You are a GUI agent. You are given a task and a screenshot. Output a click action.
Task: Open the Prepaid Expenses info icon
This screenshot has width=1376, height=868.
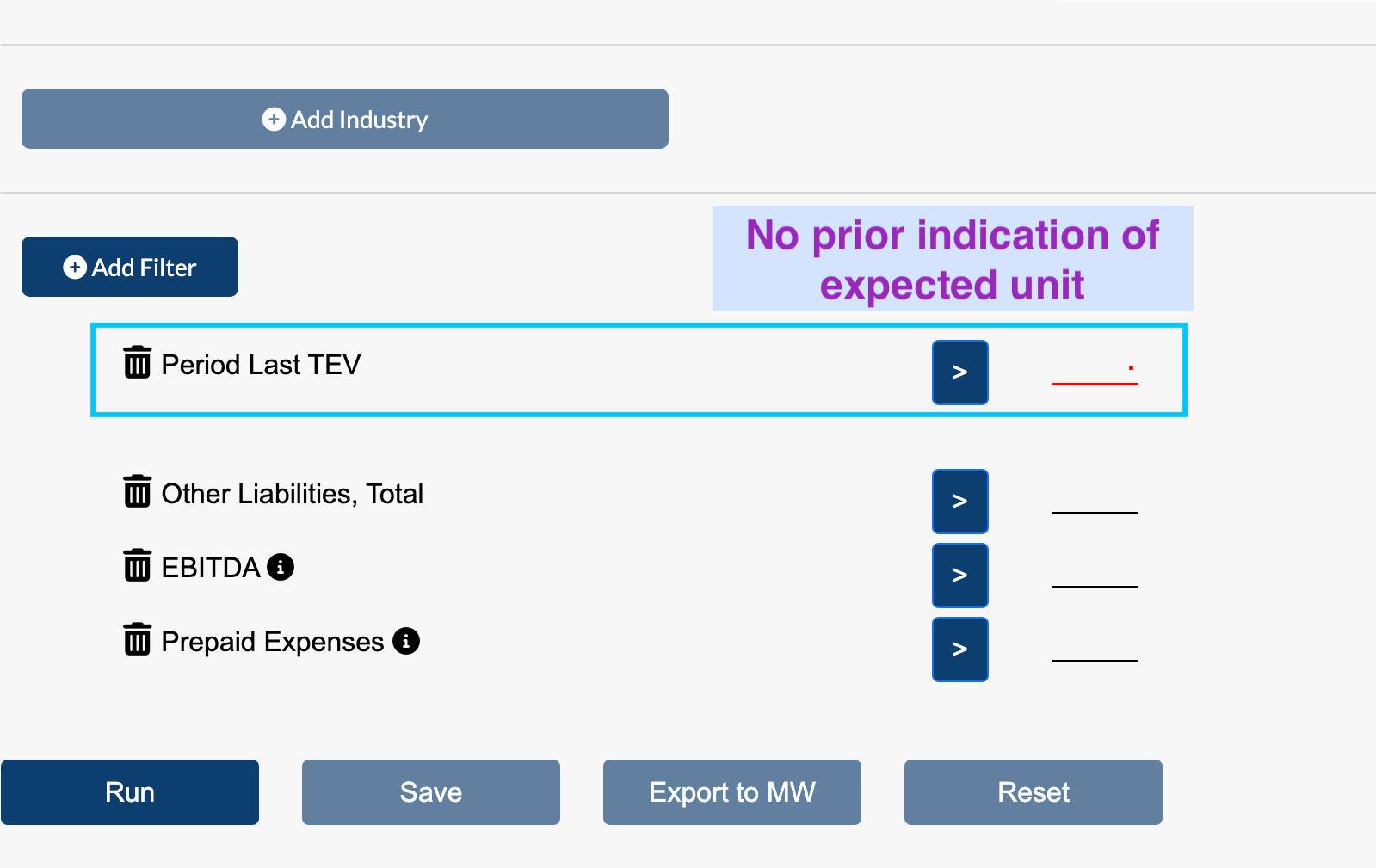[x=406, y=641]
